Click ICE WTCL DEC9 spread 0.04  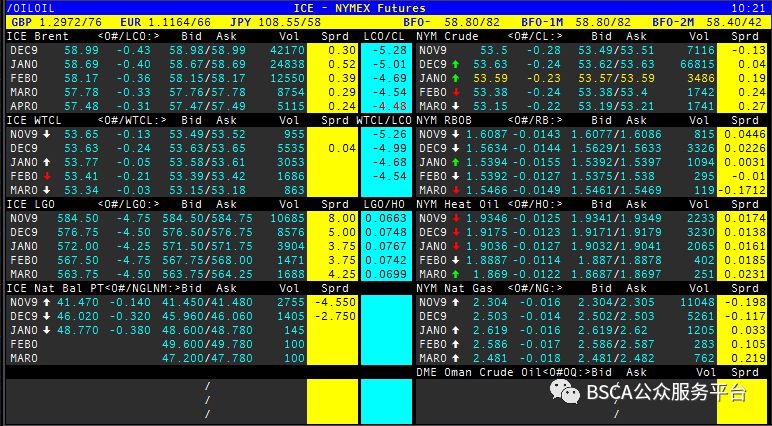coord(342,148)
